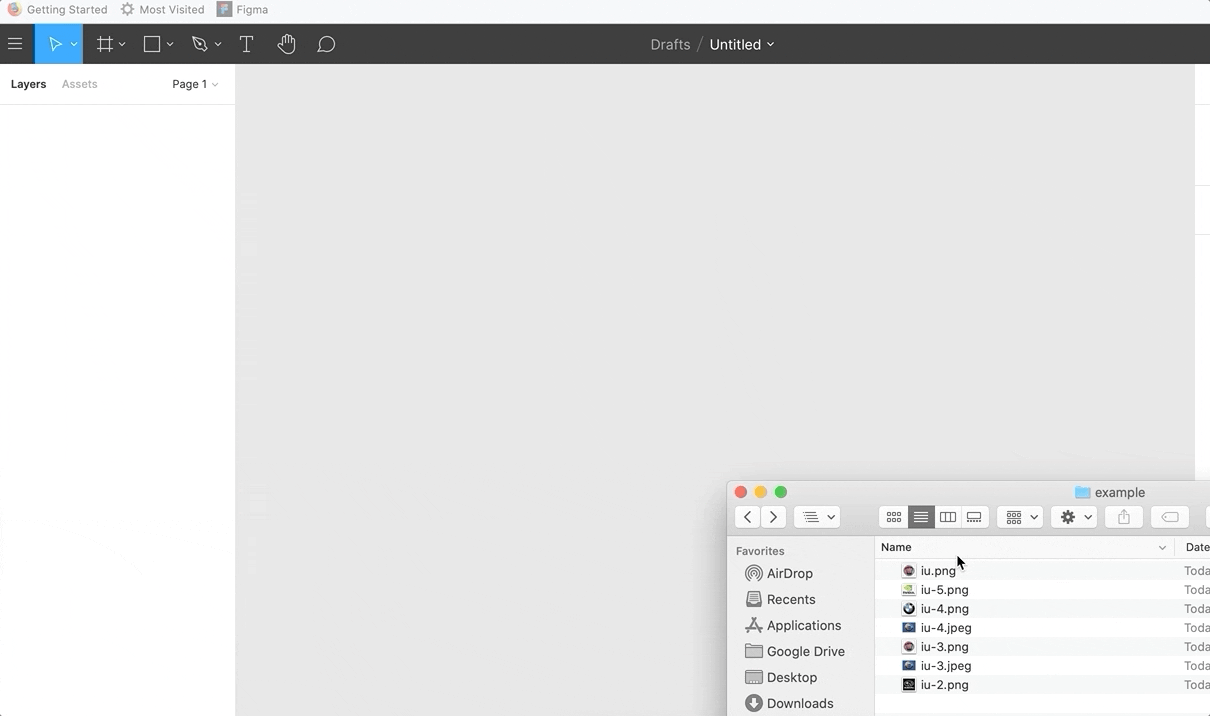Expand the Page 1 dropdown

pos(195,84)
